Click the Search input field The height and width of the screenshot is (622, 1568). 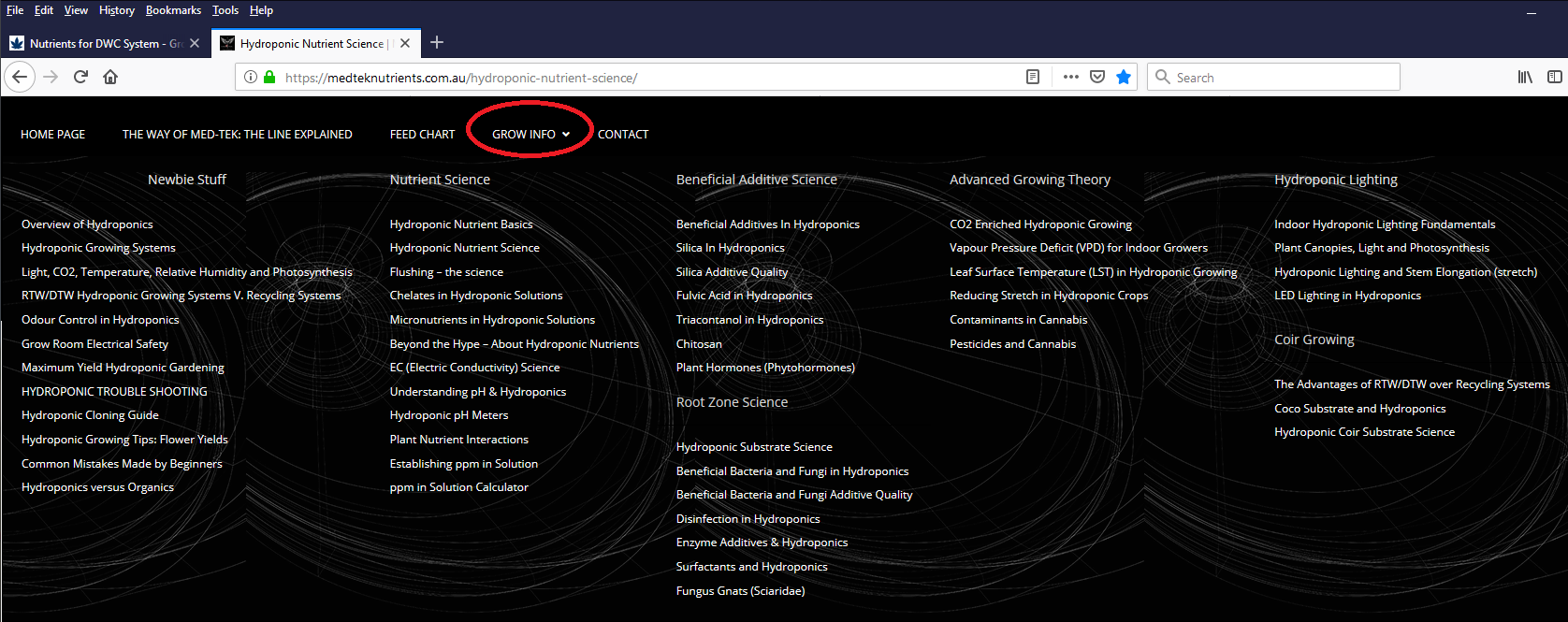(x=1282, y=77)
